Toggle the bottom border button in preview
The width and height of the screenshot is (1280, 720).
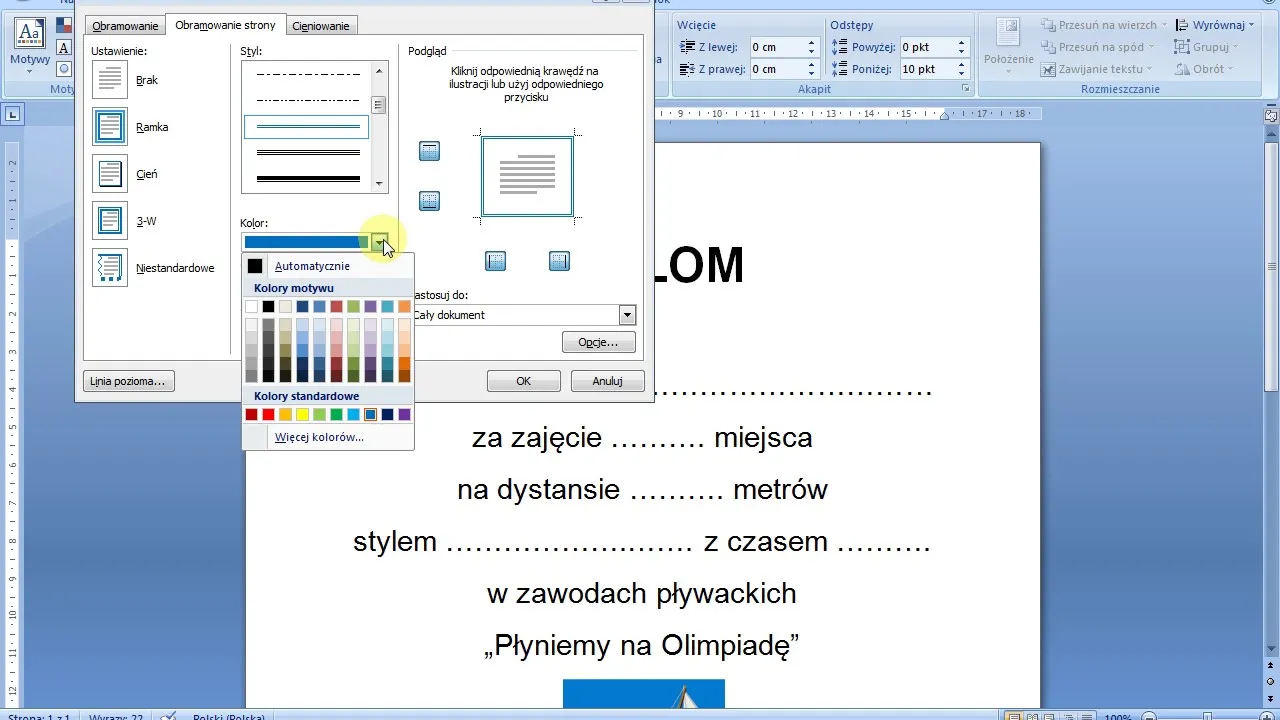(430, 201)
